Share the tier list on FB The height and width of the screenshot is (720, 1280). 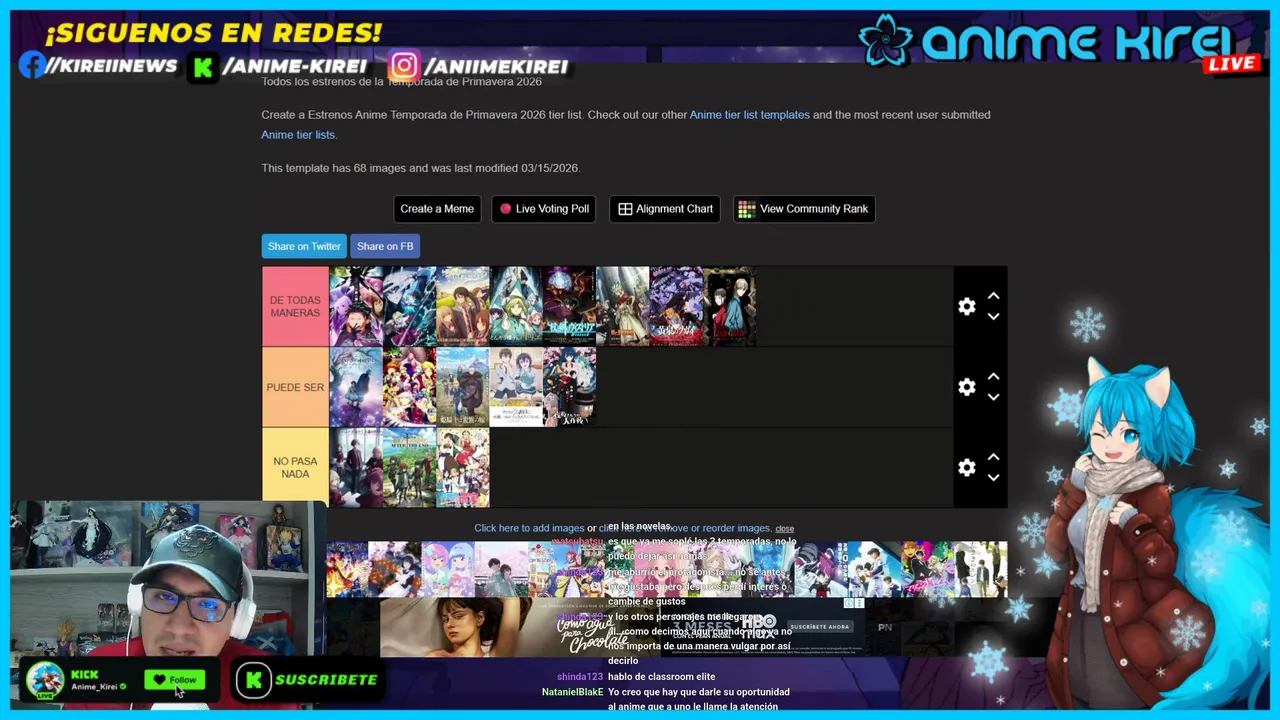(385, 246)
